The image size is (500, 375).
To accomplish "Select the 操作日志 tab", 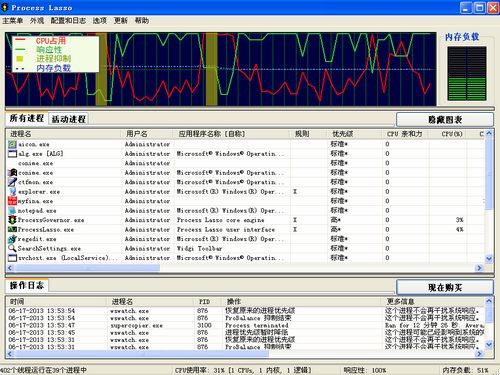I will click(x=27, y=285).
